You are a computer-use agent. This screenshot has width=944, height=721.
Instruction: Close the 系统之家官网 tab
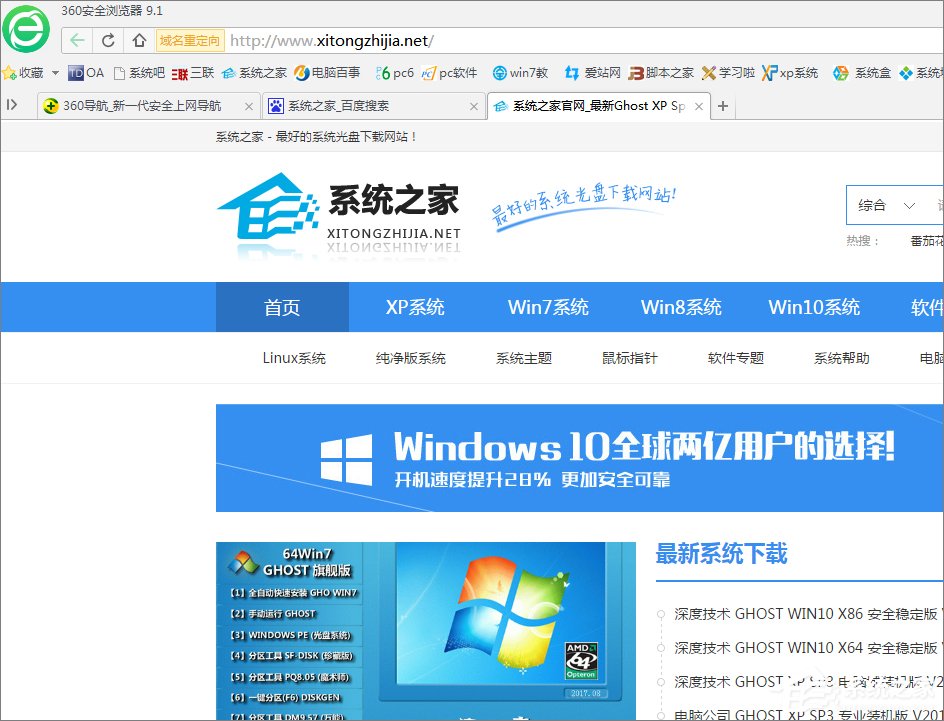tap(699, 107)
